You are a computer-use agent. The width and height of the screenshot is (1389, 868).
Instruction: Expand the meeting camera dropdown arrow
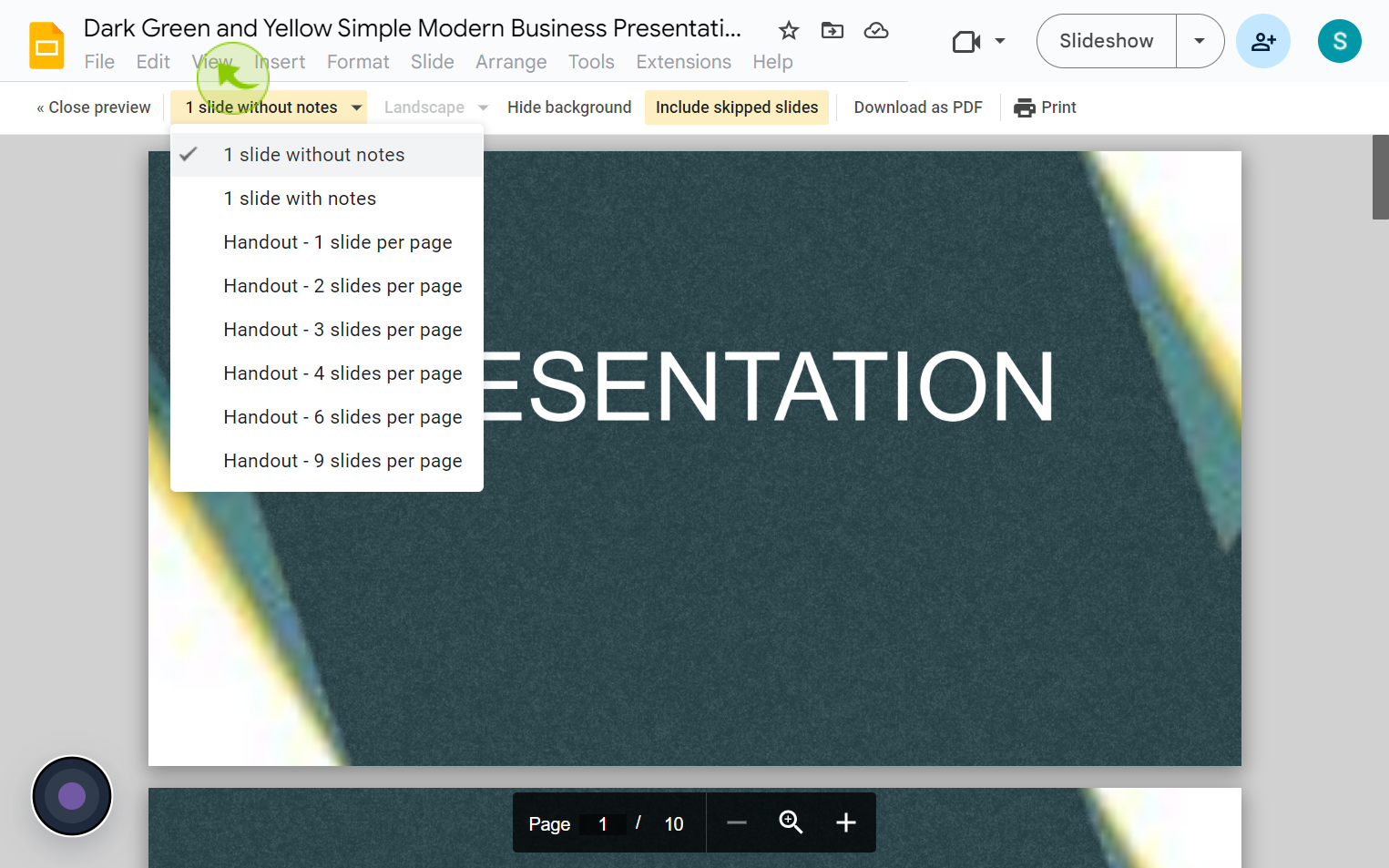[x=1000, y=41]
